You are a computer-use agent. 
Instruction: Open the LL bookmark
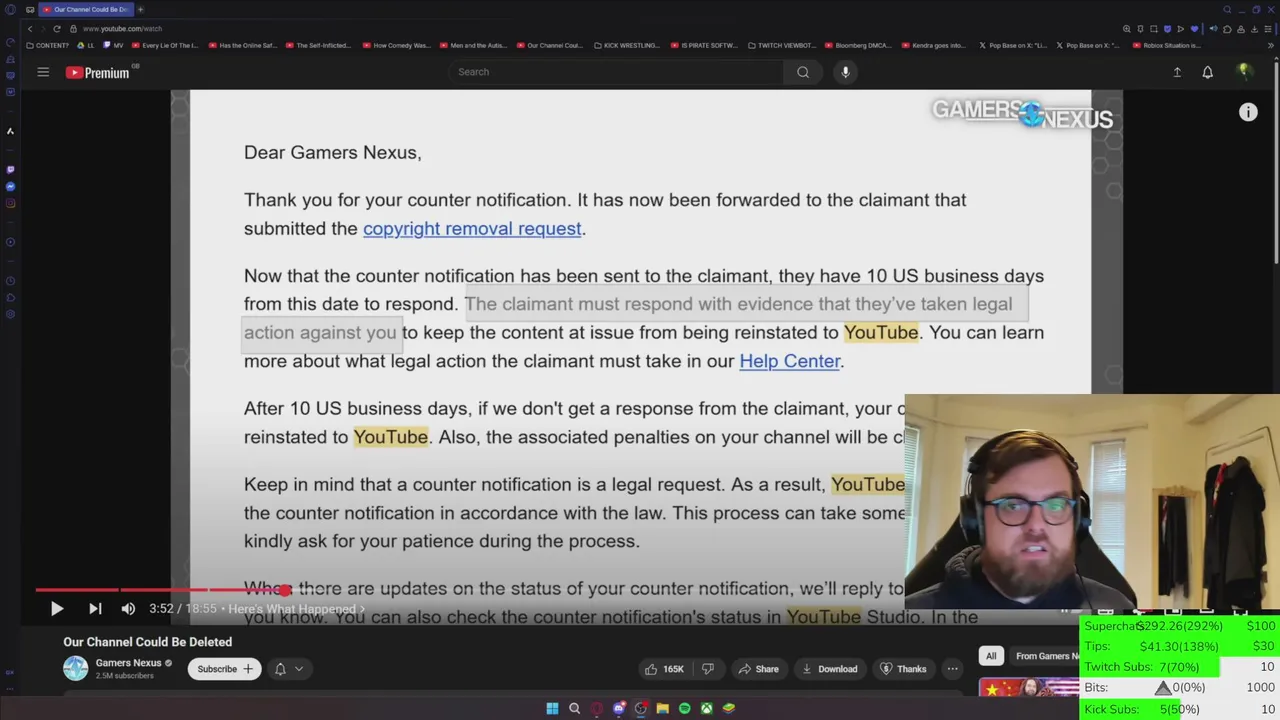[87, 45]
